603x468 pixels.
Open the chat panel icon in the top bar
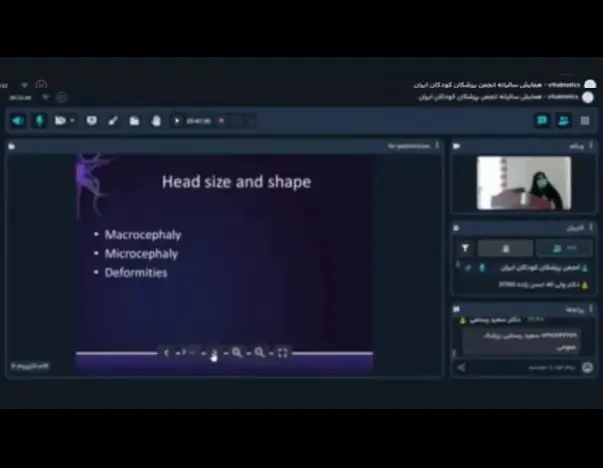542,120
